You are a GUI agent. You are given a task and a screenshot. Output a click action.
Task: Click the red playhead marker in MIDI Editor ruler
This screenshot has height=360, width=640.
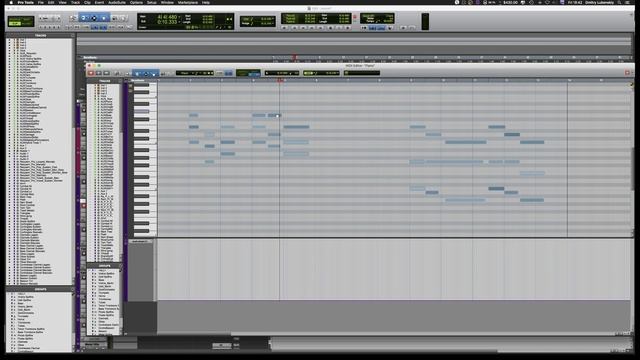pyautogui.click(x=280, y=80)
